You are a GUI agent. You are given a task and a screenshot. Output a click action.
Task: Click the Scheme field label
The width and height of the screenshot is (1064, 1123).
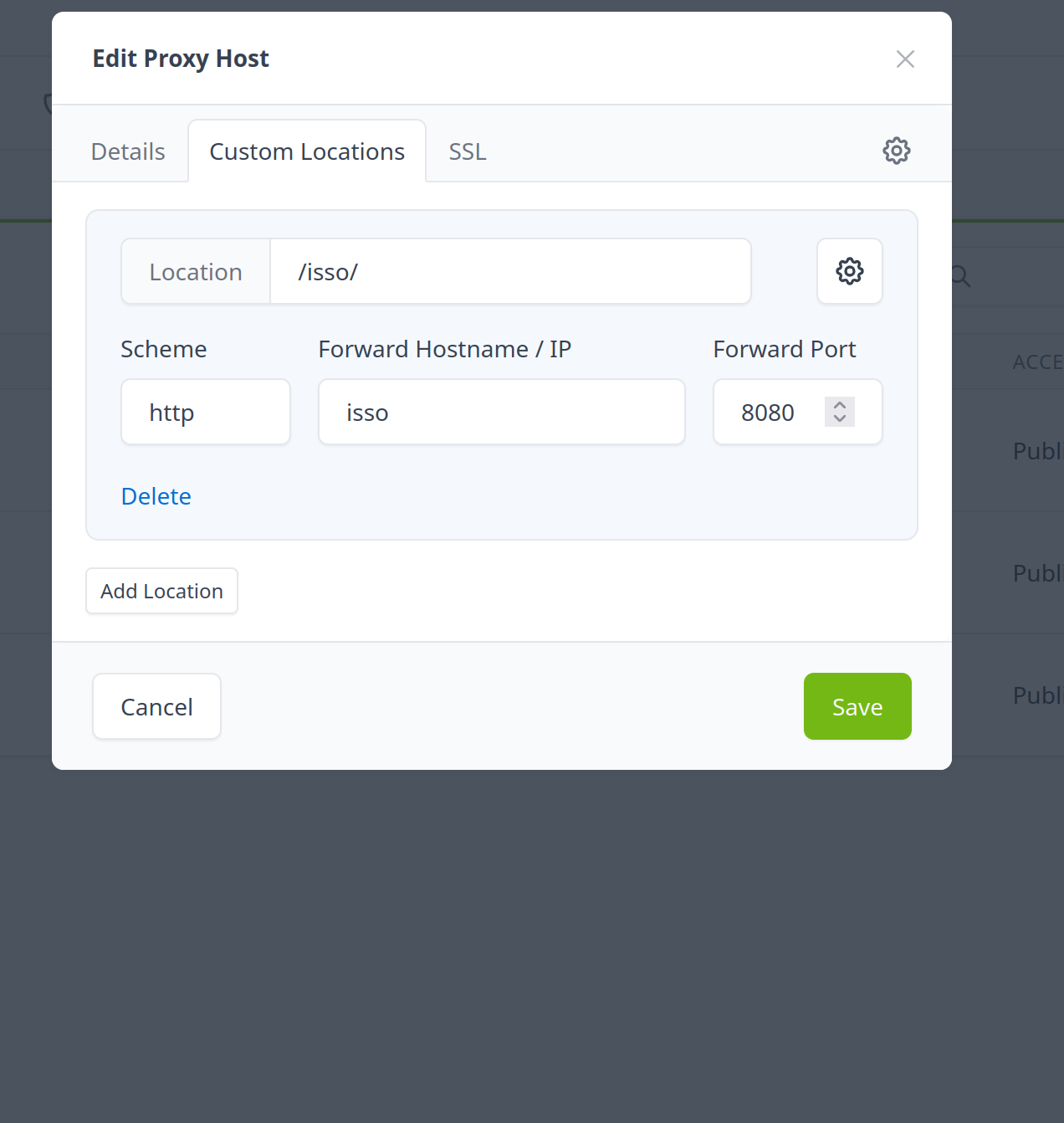point(164,350)
